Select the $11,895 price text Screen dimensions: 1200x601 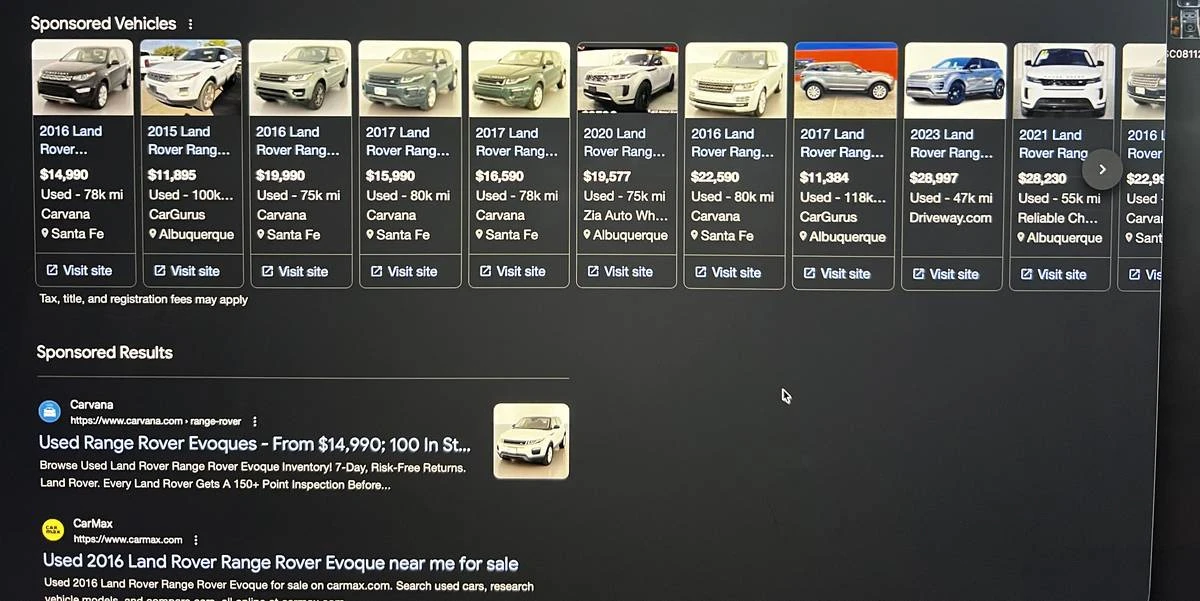click(172, 175)
